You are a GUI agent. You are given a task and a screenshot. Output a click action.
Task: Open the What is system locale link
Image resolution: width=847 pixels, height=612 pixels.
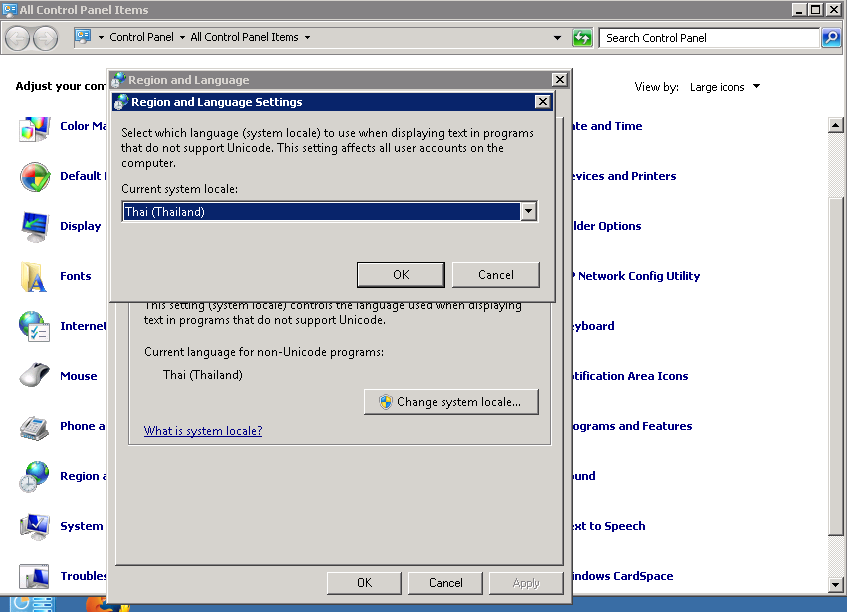point(203,431)
